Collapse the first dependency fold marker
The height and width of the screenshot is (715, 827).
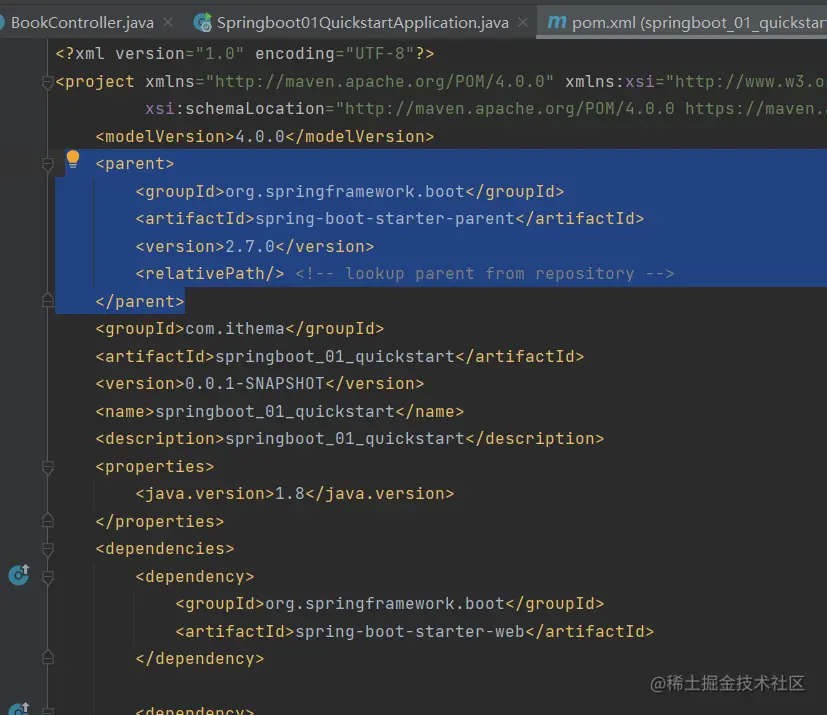[47, 577]
